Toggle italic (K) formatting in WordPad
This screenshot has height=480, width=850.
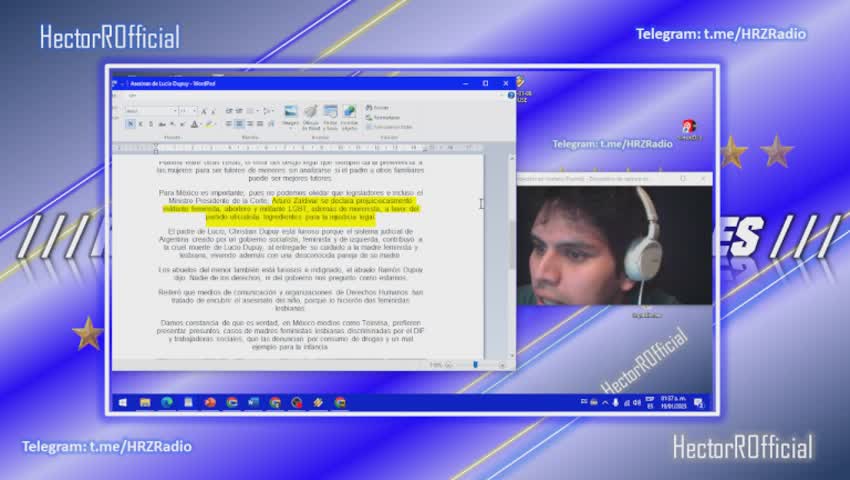click(x=141, y=124)
